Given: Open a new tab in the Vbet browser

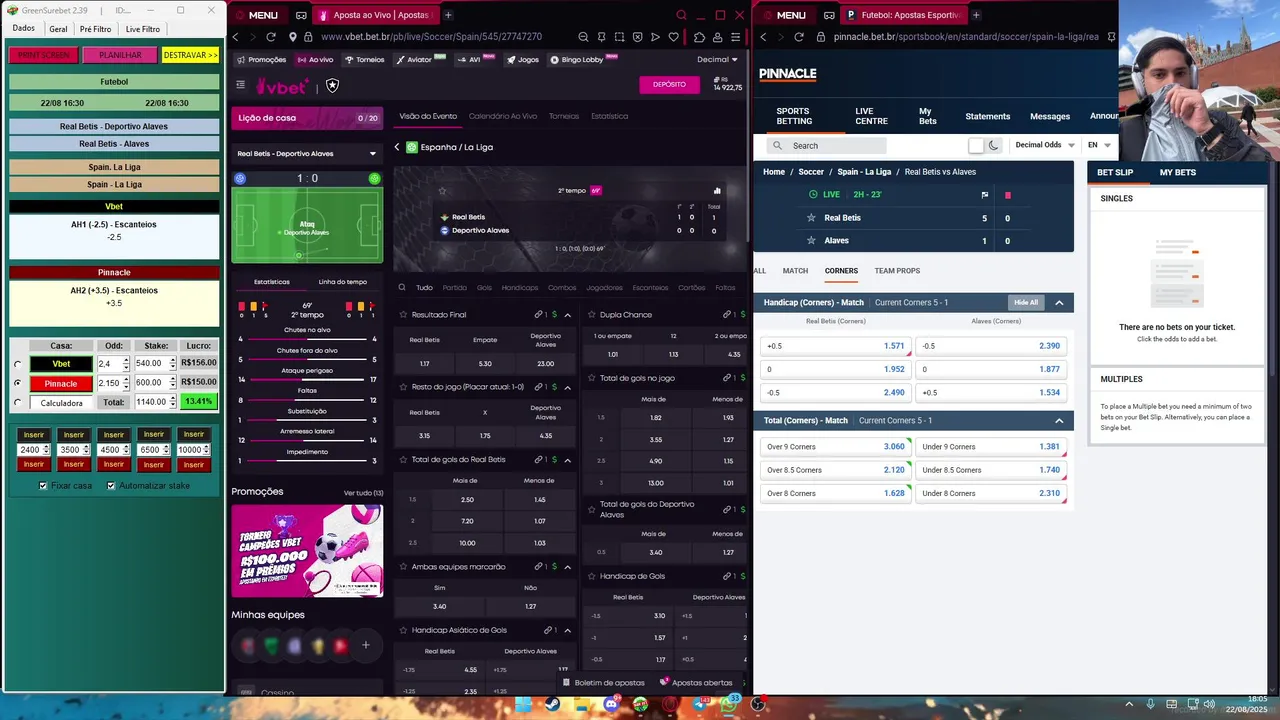Looking at the screenshot, I should tap(448, 15).
